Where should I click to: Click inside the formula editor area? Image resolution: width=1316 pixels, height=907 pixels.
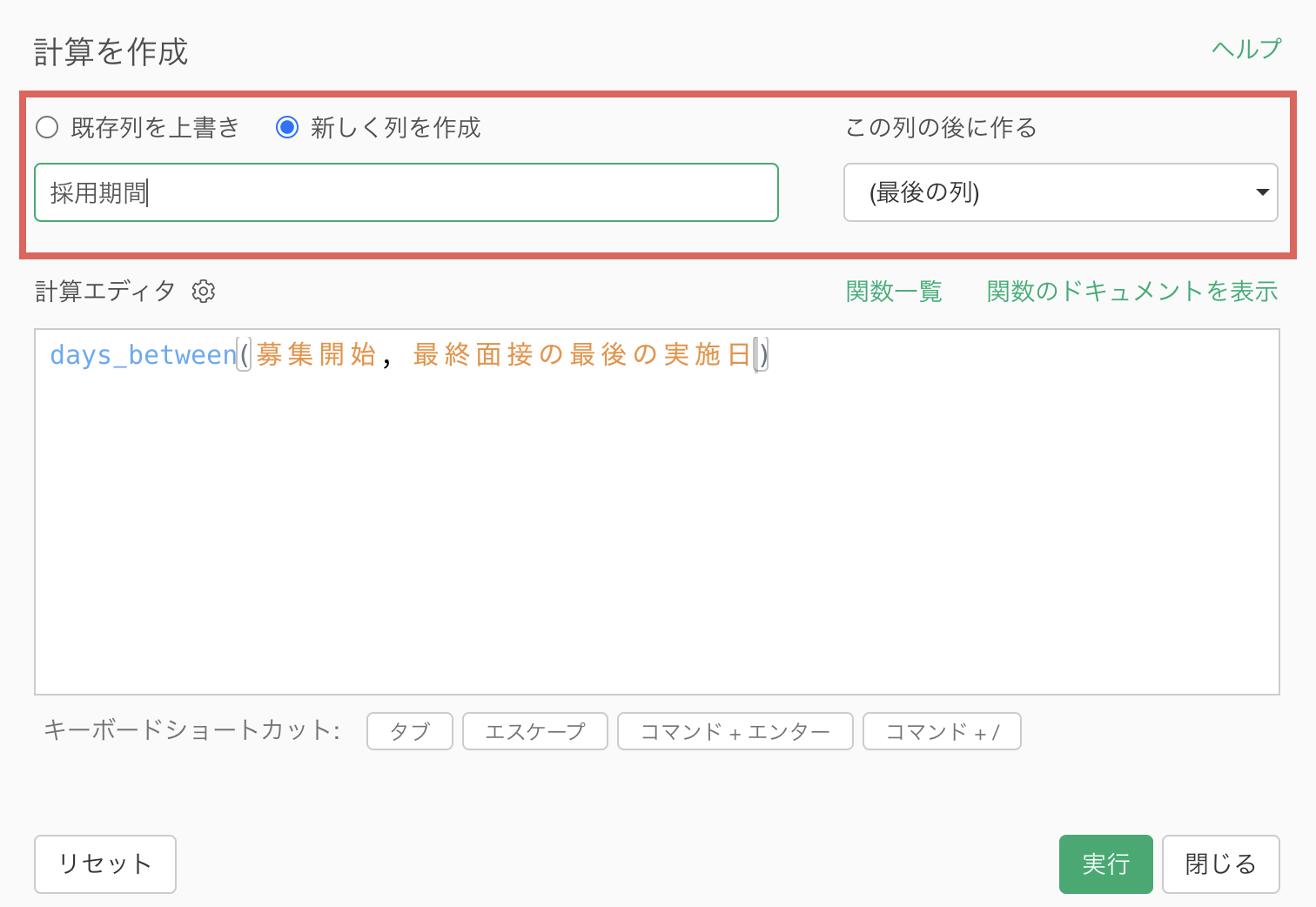657,512
